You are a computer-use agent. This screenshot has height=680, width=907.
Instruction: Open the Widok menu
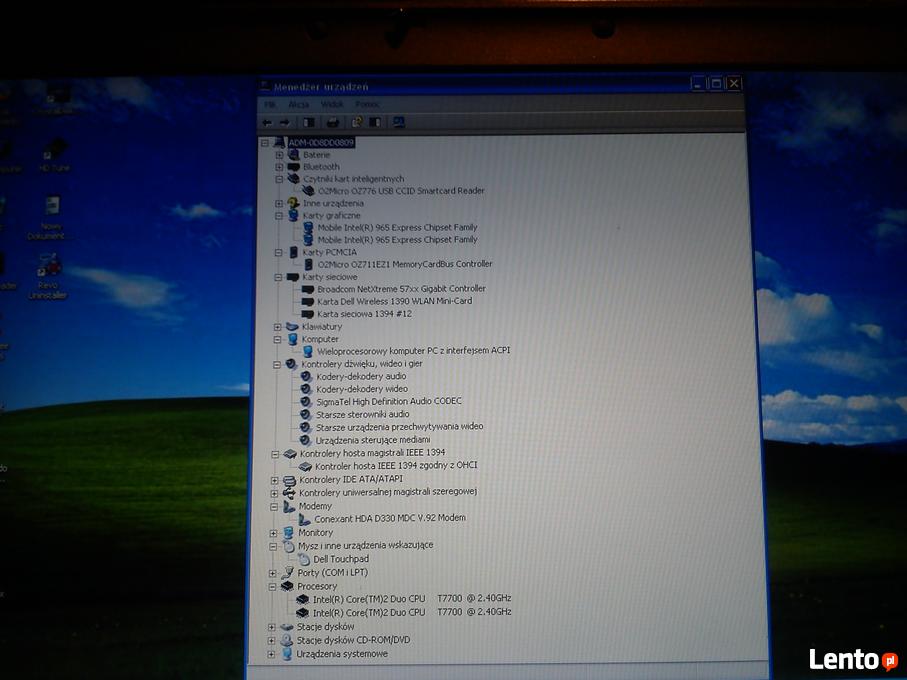[332, 105]
